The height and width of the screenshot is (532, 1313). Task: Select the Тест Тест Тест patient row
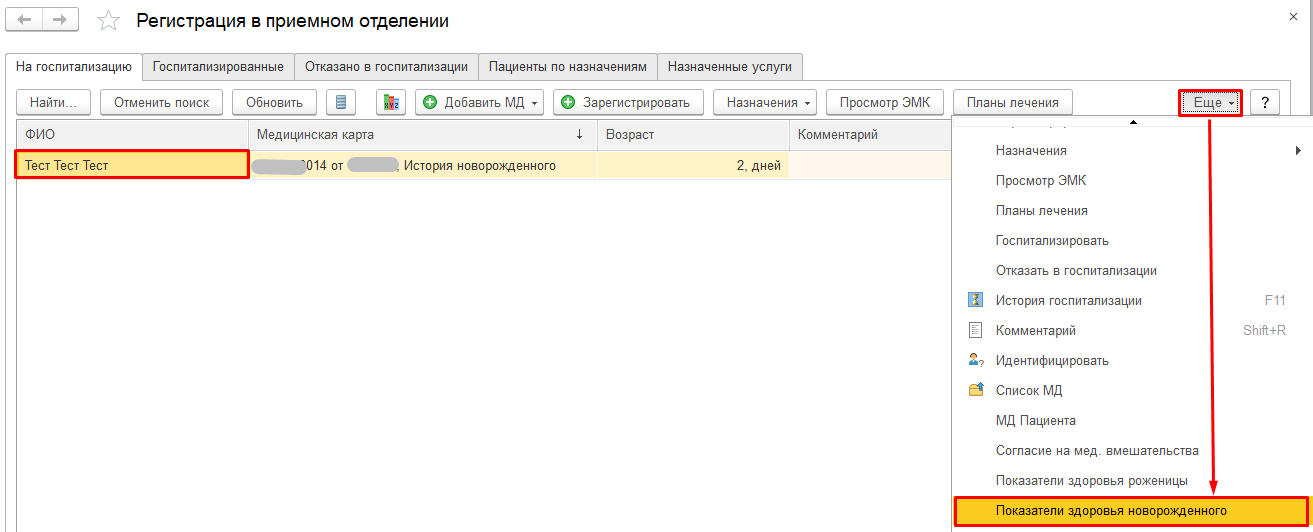pos(131,165)
